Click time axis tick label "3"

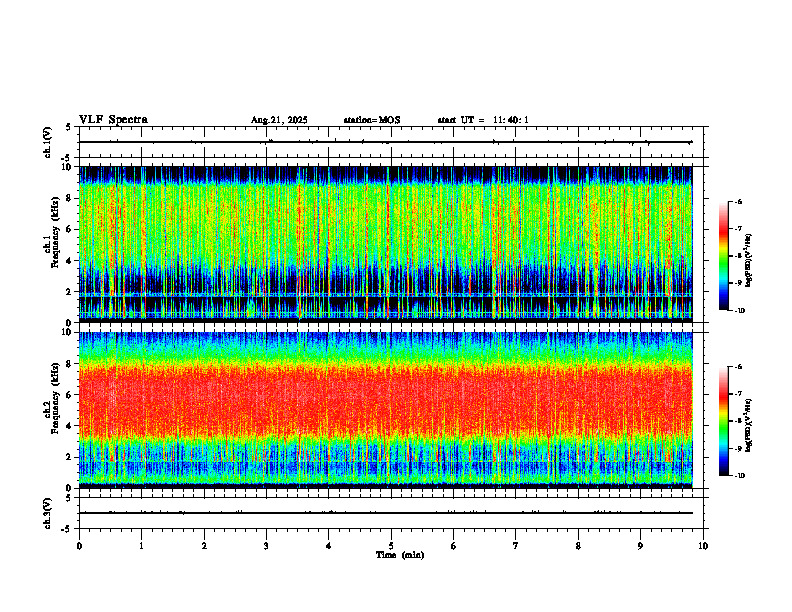(x=266, y=546)
